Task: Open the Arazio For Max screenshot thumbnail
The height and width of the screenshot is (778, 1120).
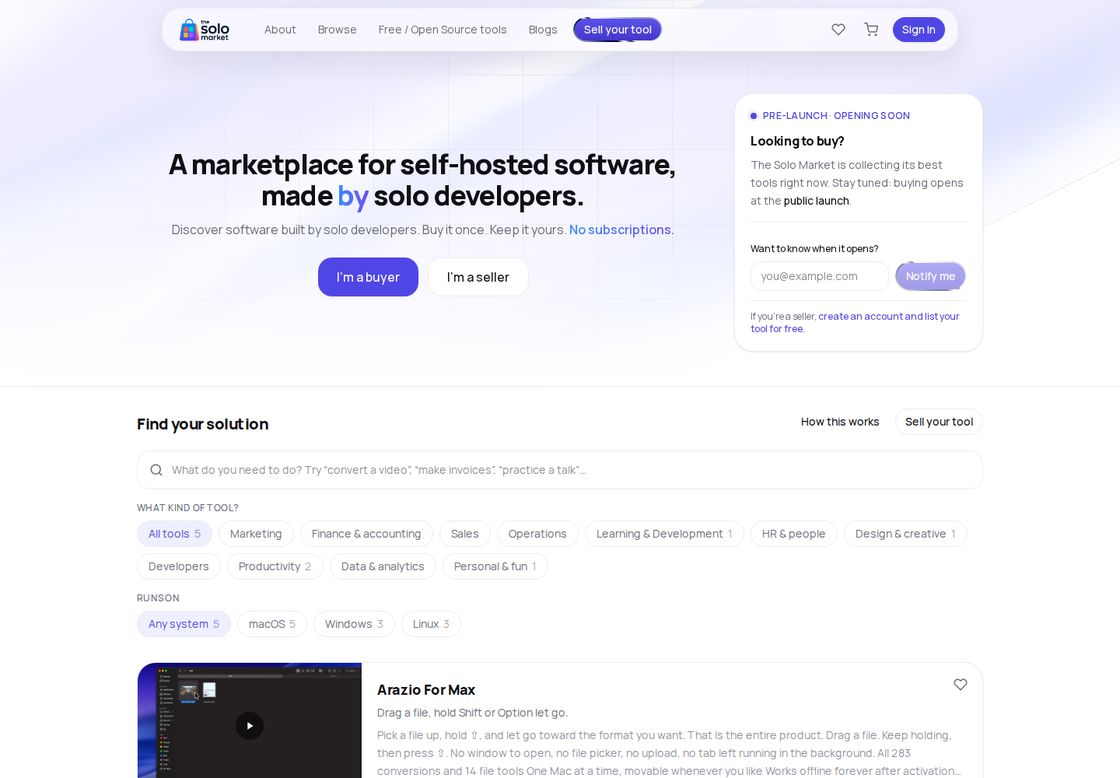Action: click(249, 720)
